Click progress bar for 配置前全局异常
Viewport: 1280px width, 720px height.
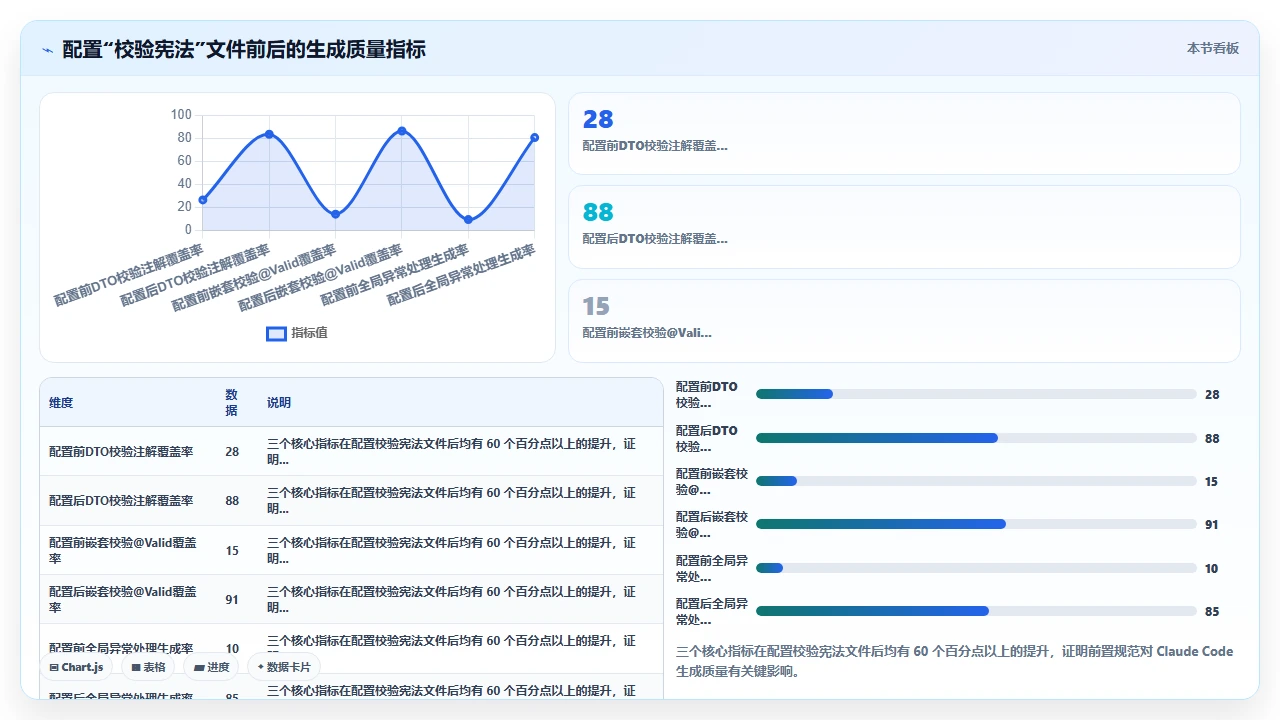pos(976,568)
